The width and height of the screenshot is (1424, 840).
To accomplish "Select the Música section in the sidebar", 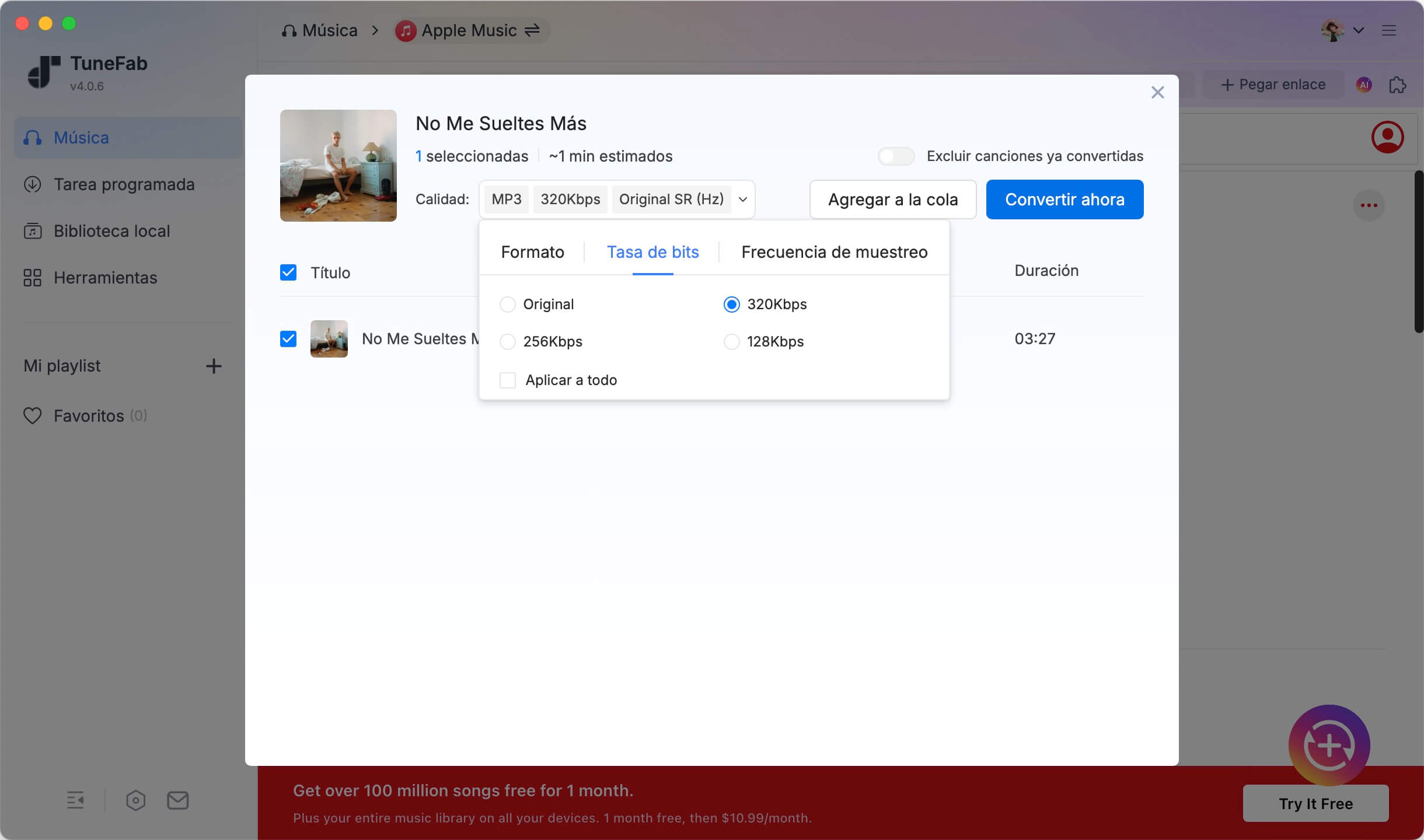I will [x=81, y=138].
